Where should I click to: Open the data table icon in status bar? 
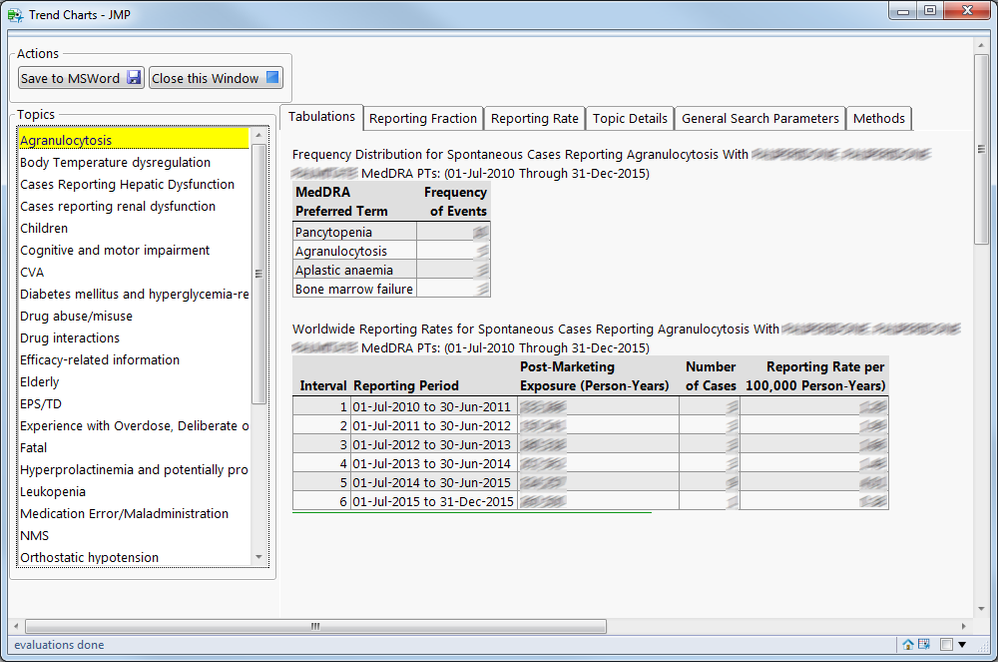(924, 645)
